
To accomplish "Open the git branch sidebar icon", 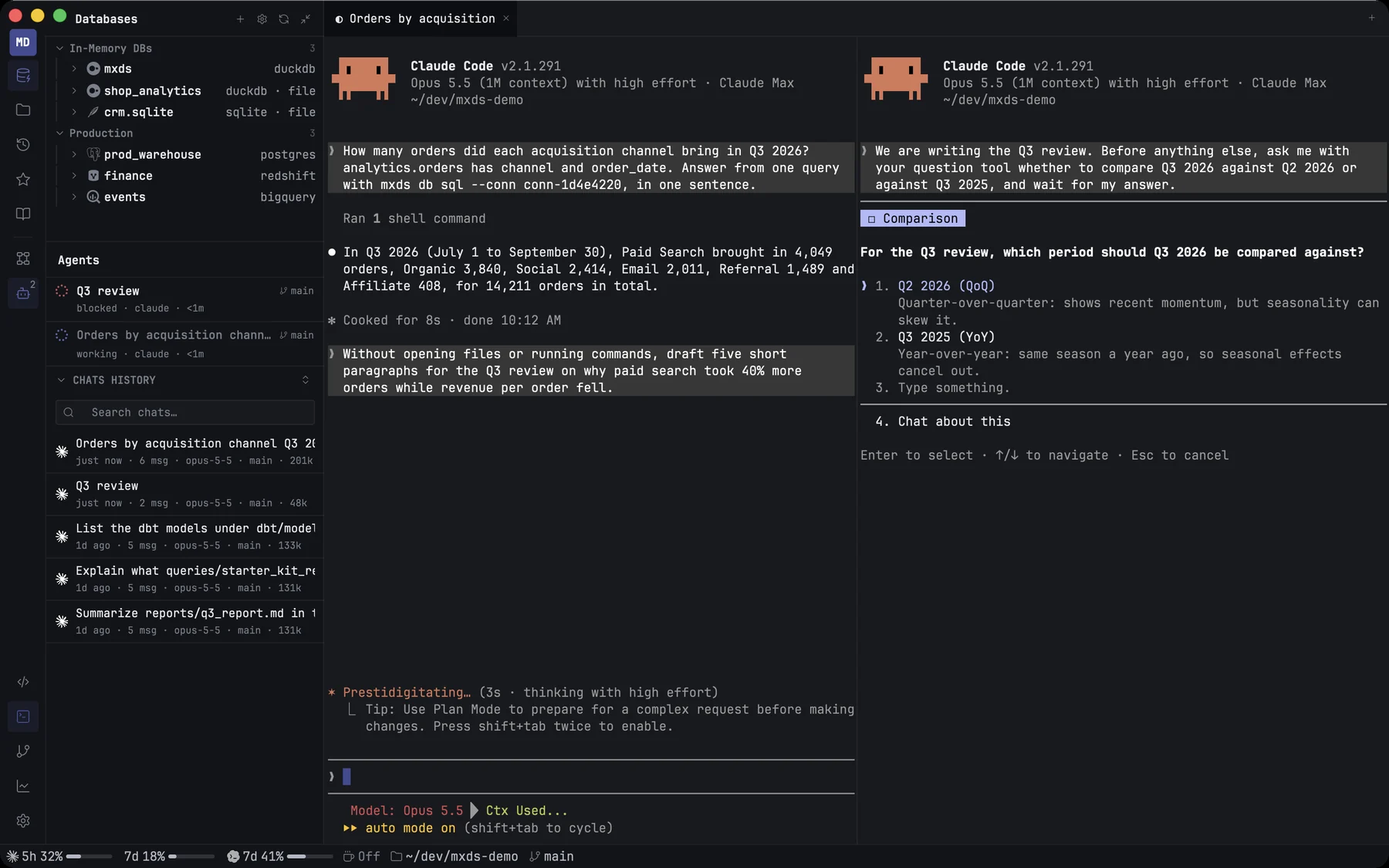I will pos(23,751).
